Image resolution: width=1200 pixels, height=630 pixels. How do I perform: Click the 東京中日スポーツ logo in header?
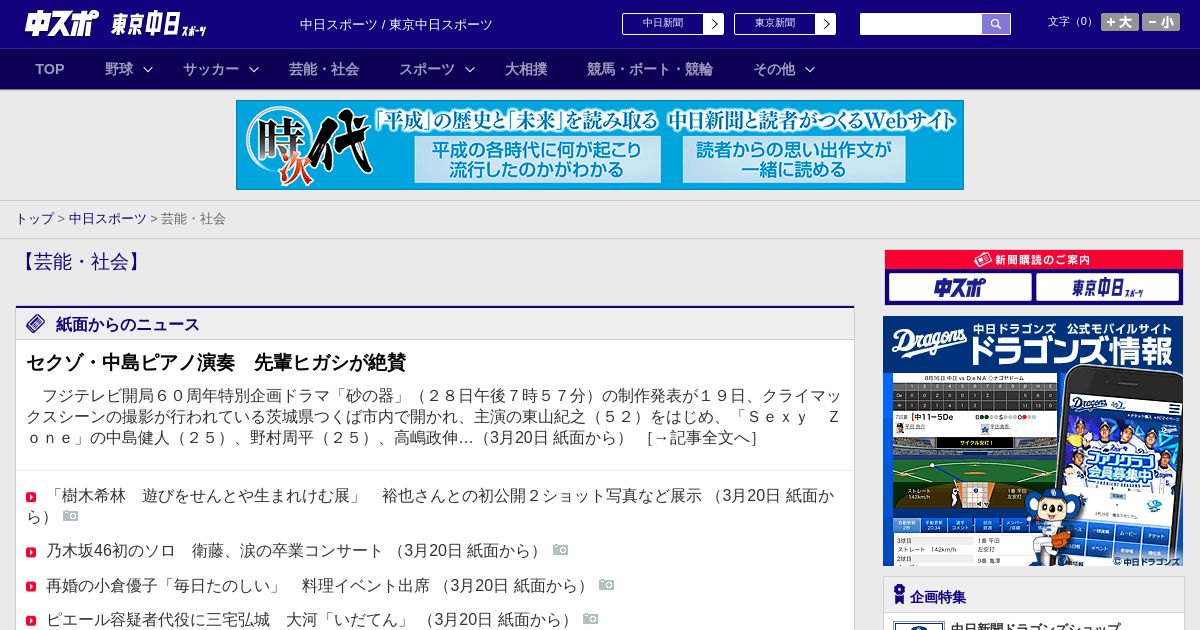159,24
